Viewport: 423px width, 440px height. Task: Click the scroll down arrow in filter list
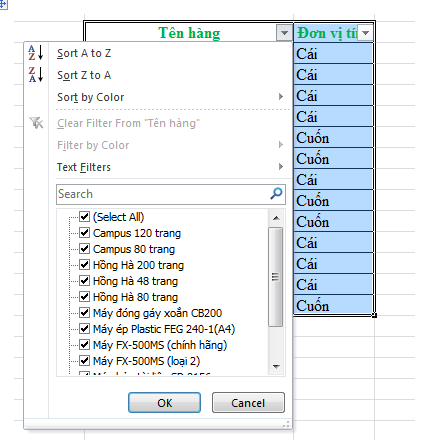coord(276,366)
